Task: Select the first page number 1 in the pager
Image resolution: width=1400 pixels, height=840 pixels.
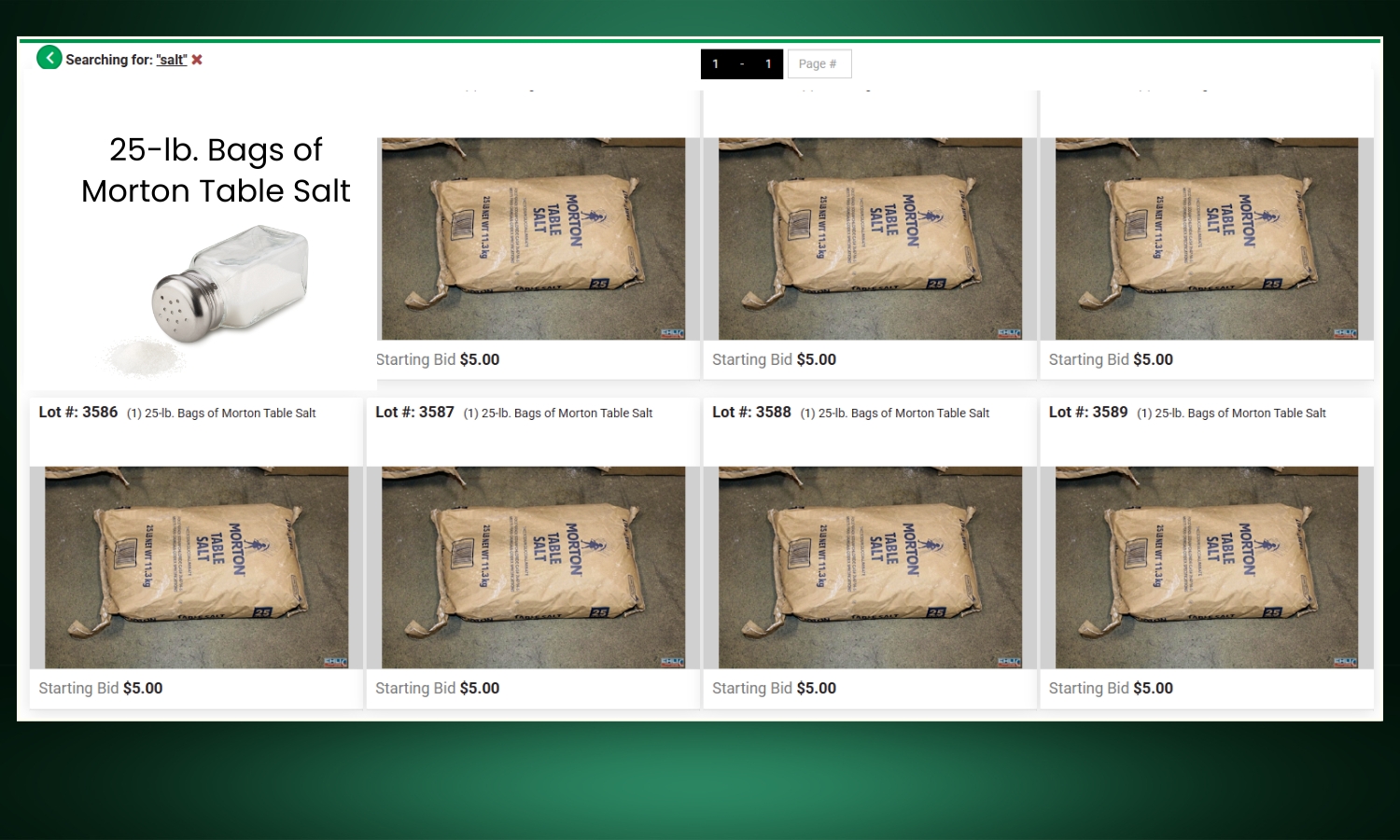Action: coord(716,63)
